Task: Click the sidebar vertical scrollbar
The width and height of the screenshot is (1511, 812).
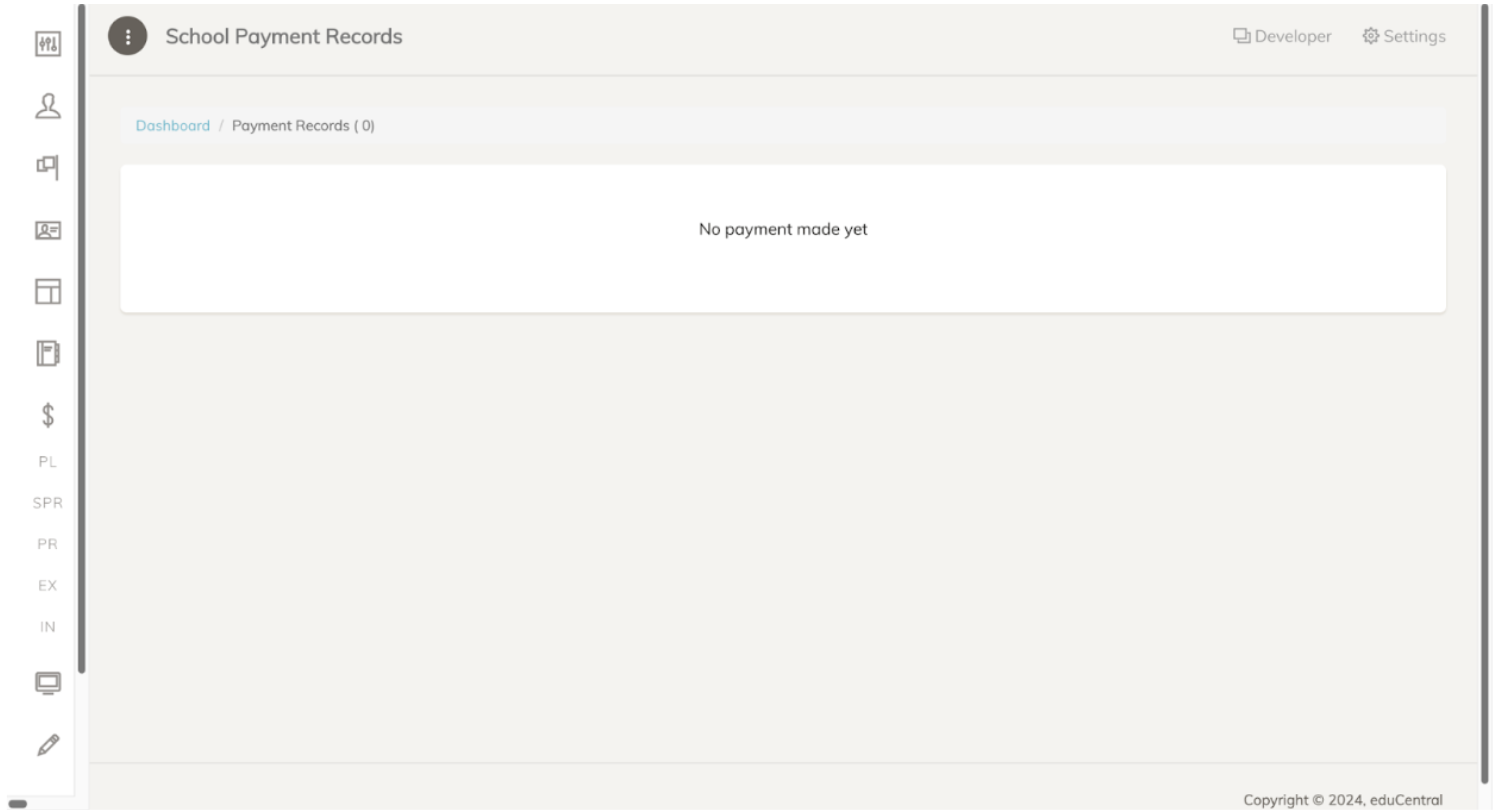Action: pyautogui.click(x=82, y=340)
